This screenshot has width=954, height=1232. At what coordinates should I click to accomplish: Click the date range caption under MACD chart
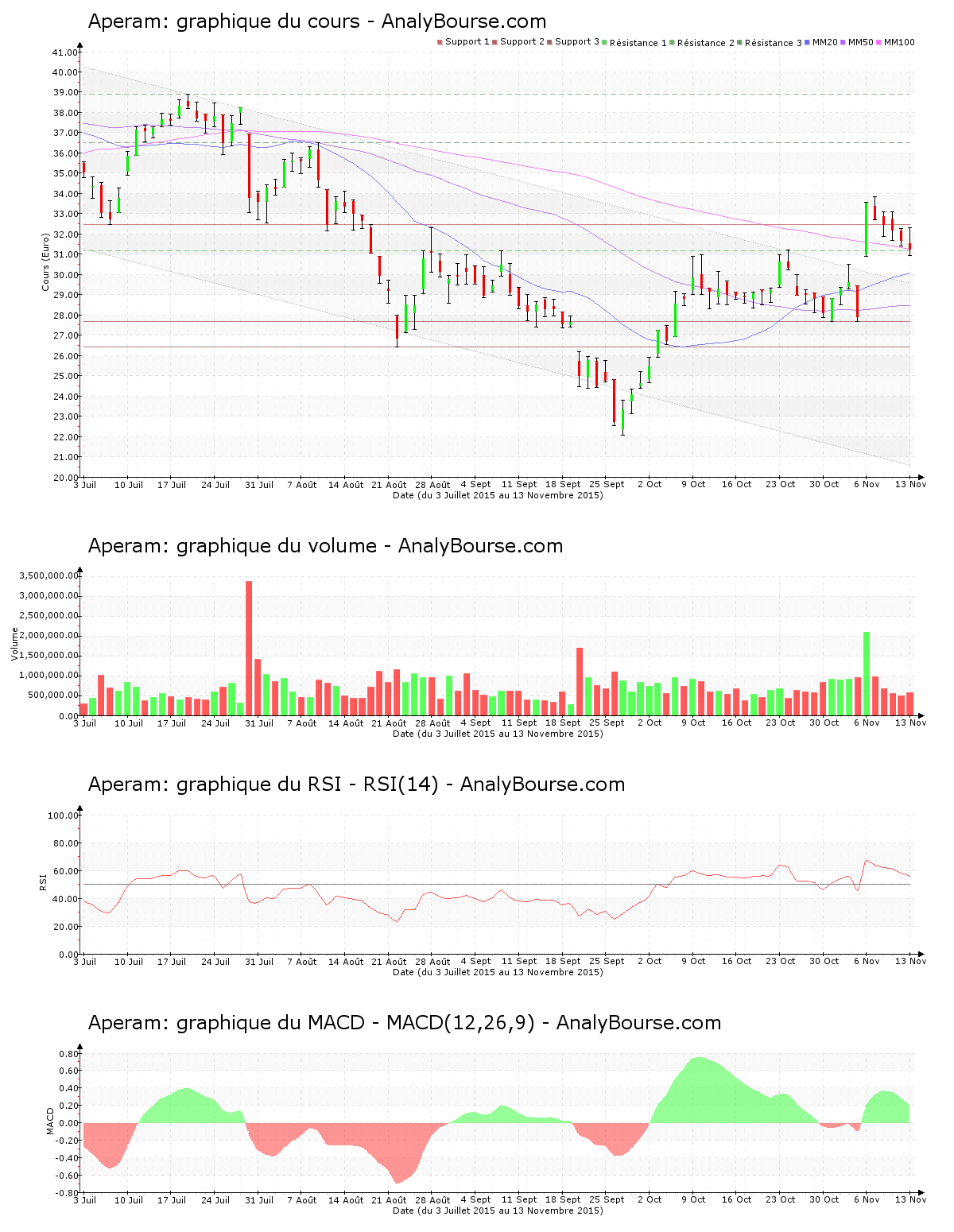point(498,1211)
